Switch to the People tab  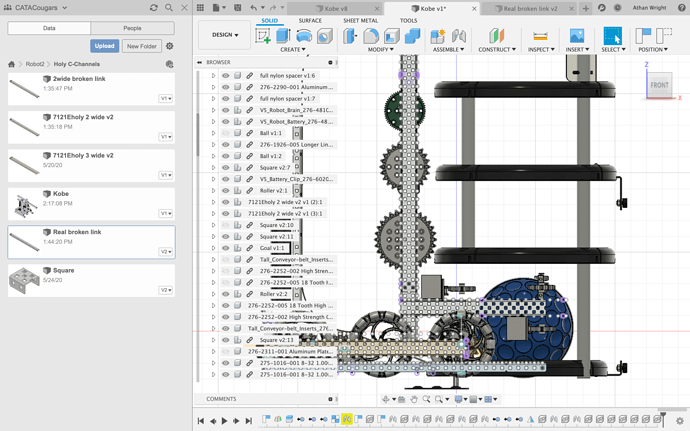click(x=132, y=29)
